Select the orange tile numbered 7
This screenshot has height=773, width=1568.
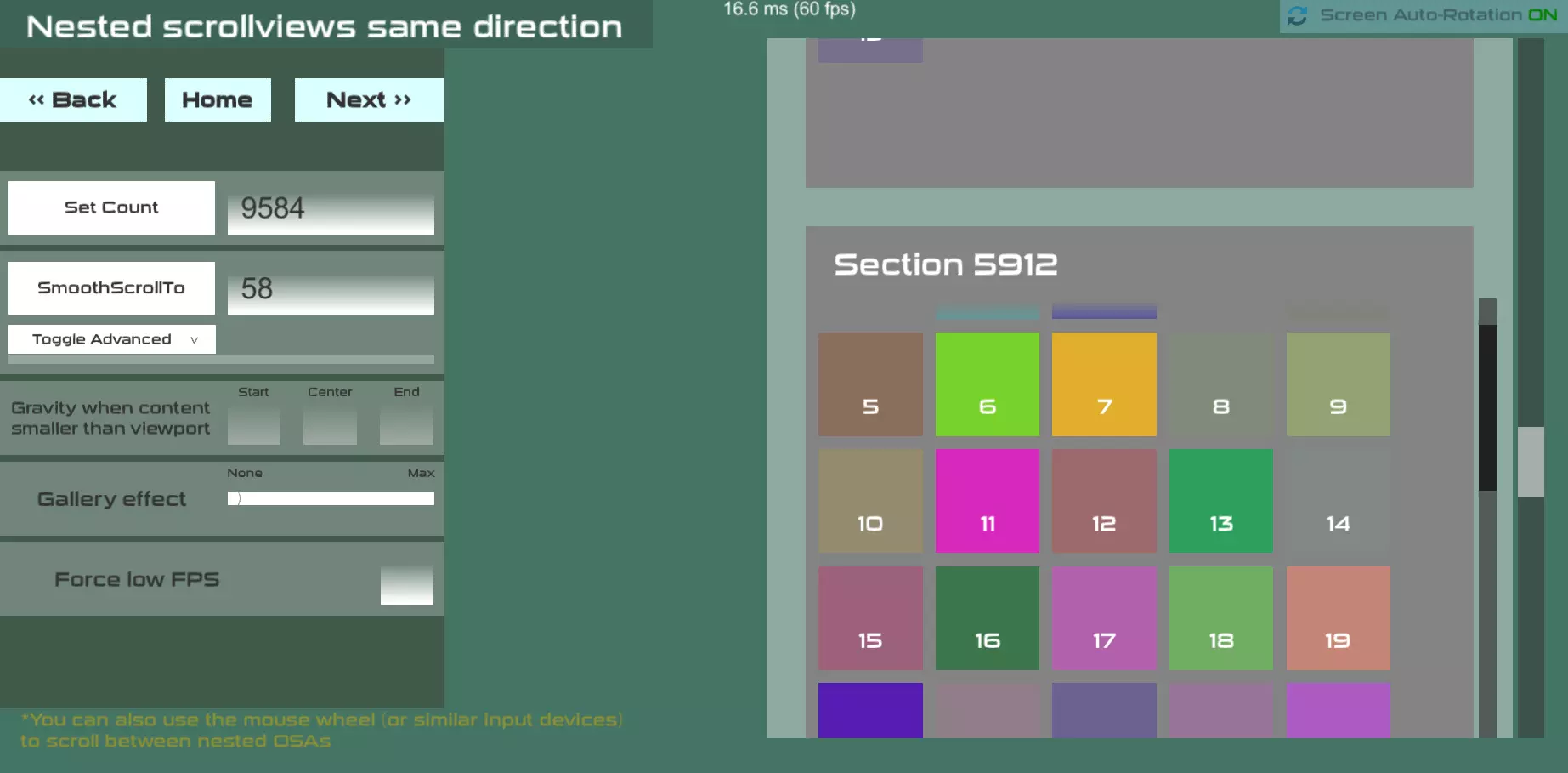tap(1104, 384)
